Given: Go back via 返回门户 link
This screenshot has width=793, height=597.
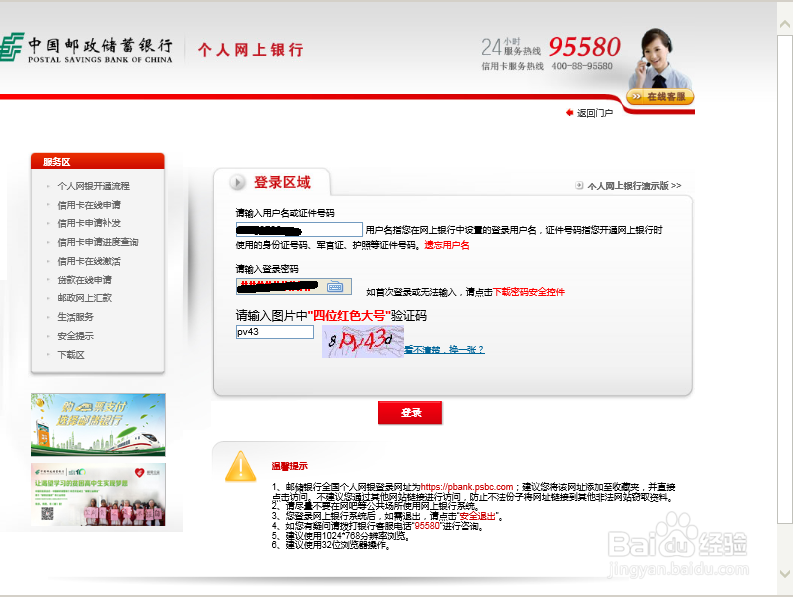Looking at the screenshot, I should pyautogui.click(x=595, y=113).
